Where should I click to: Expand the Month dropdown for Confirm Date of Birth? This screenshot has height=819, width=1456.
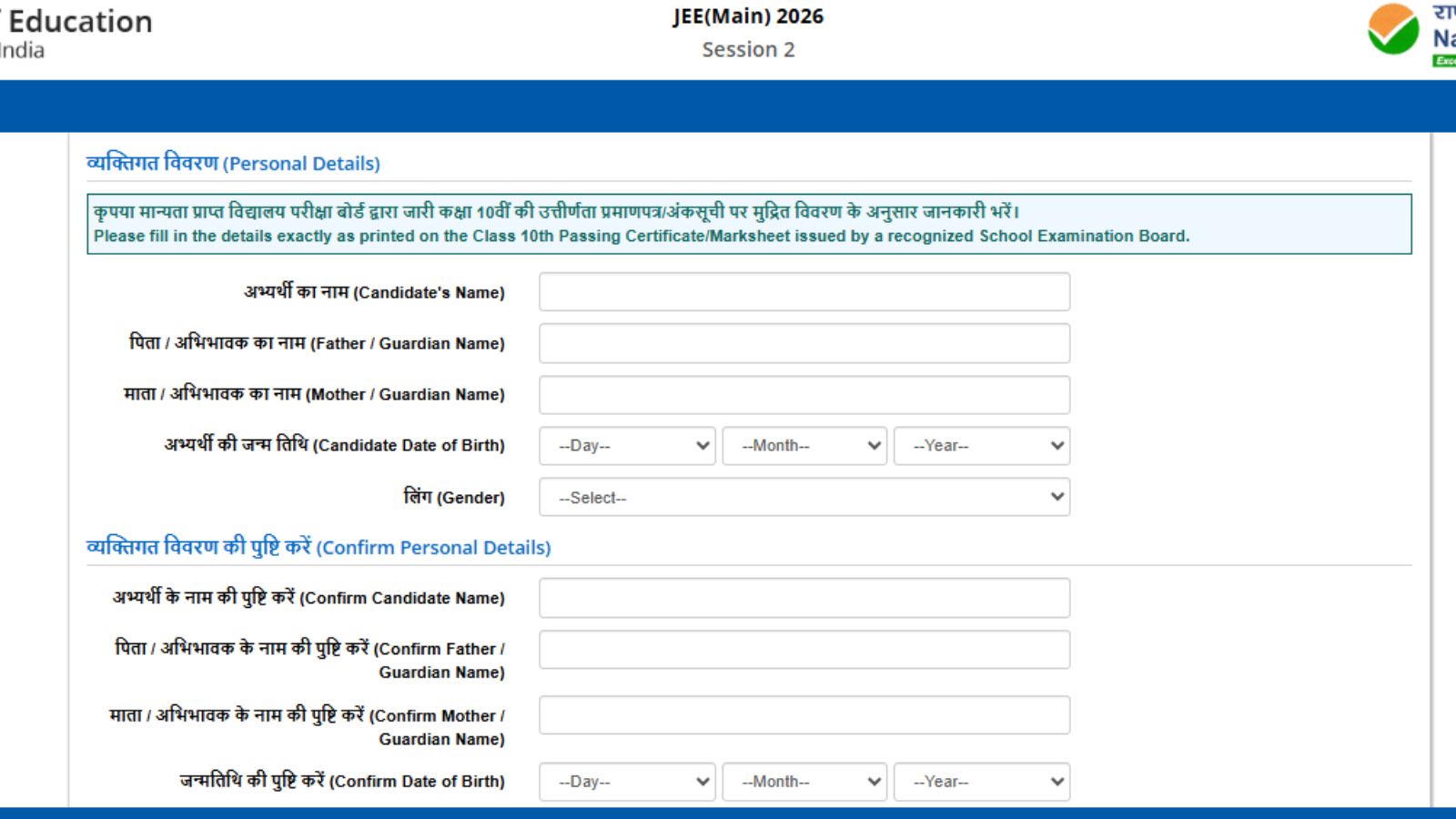[804, 782]
